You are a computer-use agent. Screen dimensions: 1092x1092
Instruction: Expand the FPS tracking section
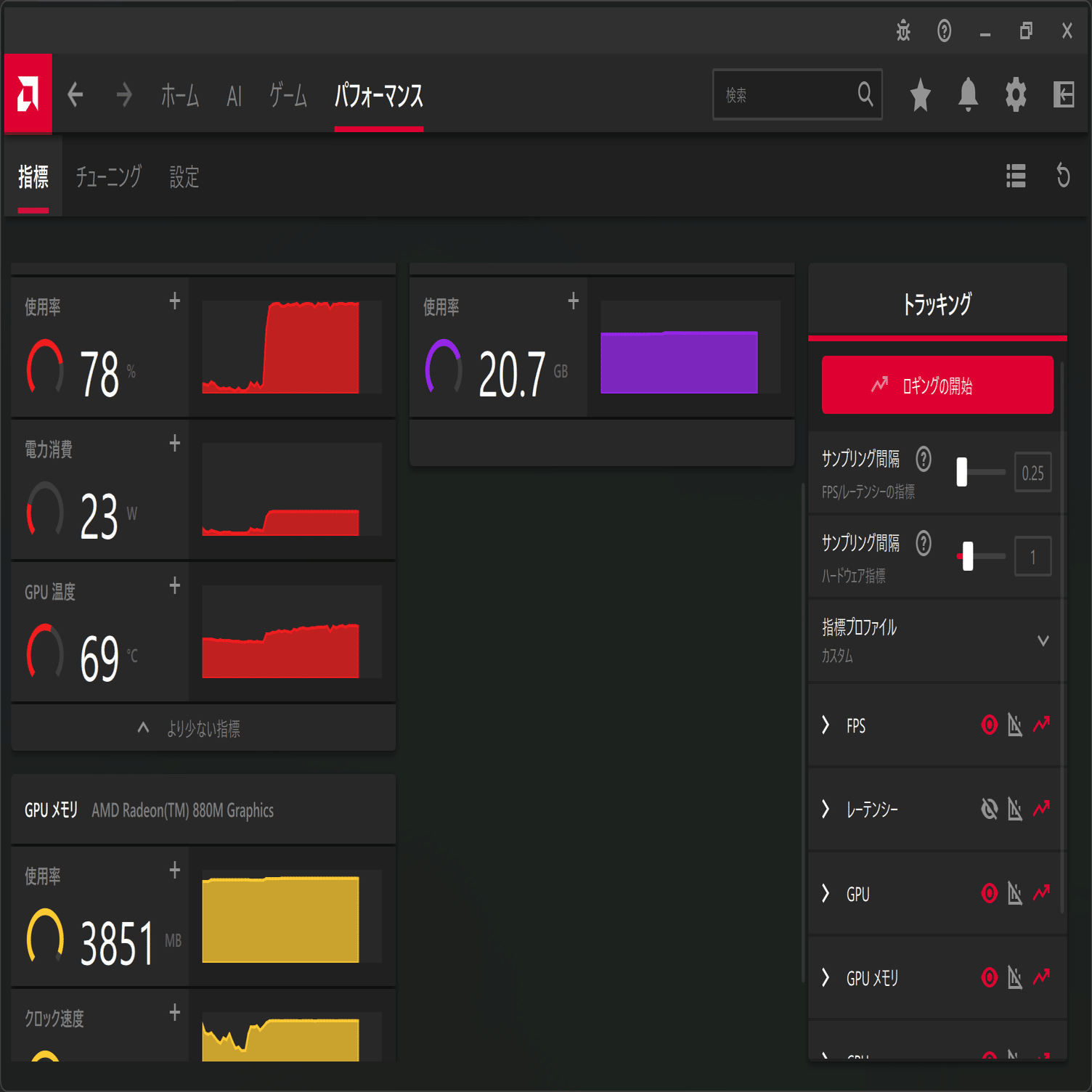(826, 725)
